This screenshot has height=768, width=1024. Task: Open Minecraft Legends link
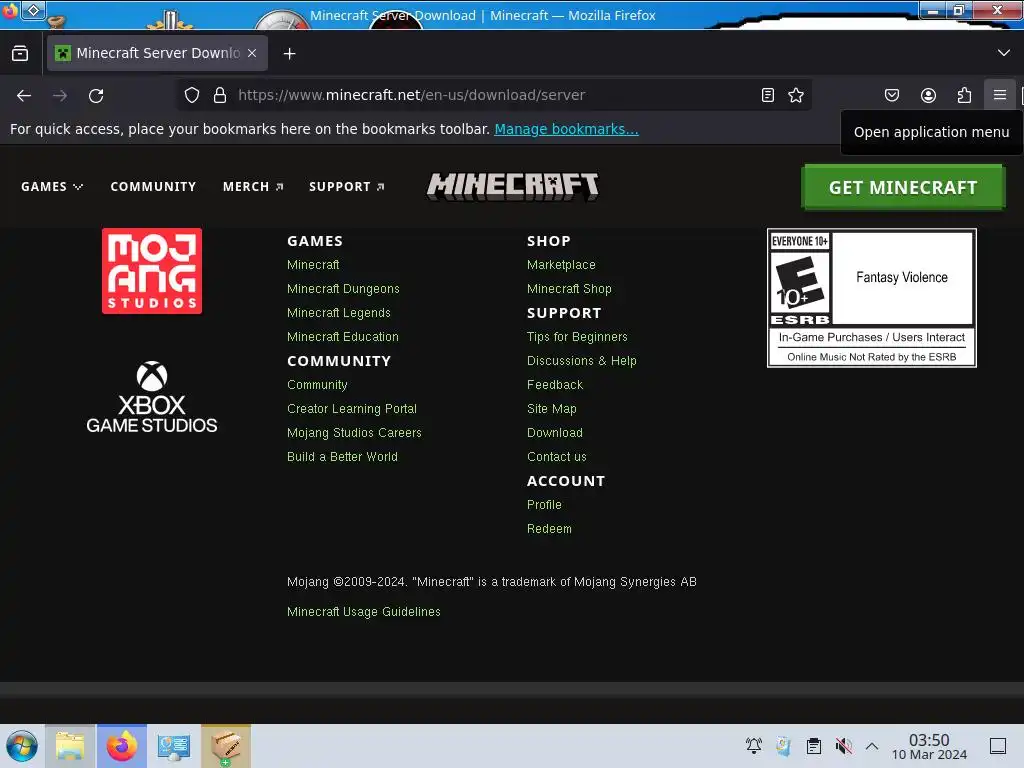(338, 313)
